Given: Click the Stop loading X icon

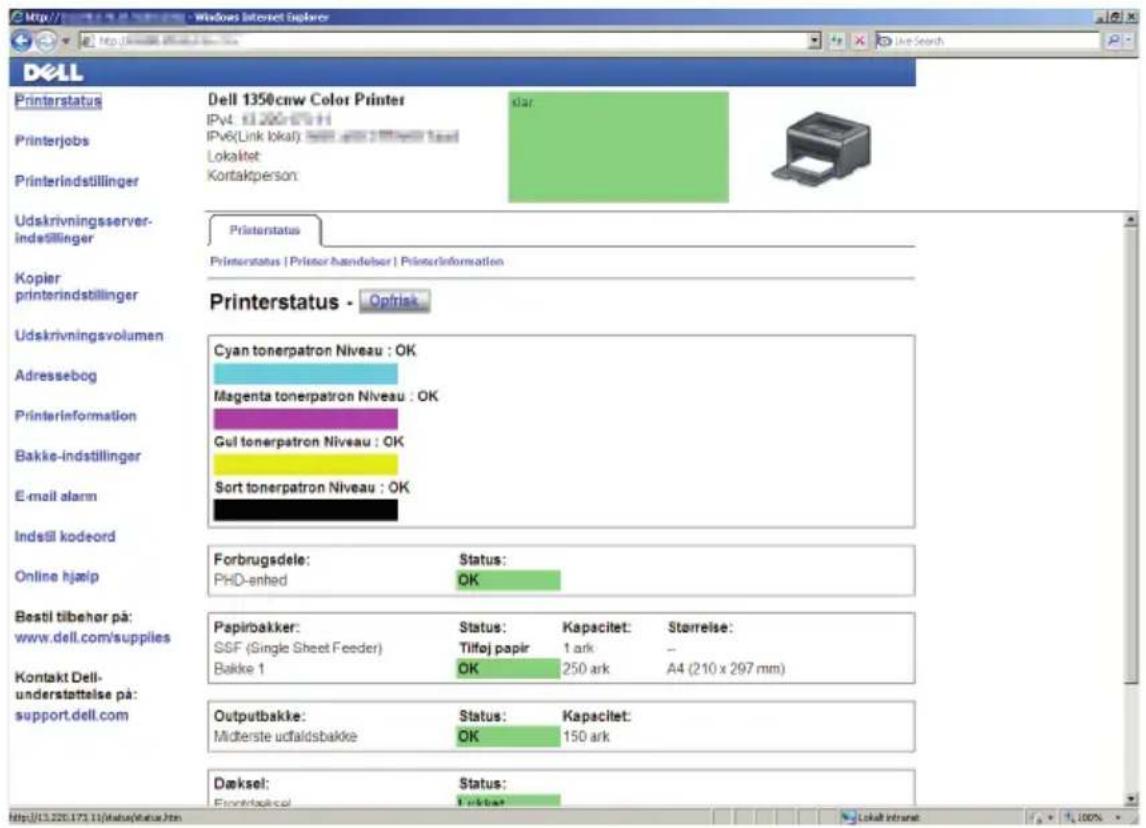Looking at the screenshot, I should pos(860,41).
